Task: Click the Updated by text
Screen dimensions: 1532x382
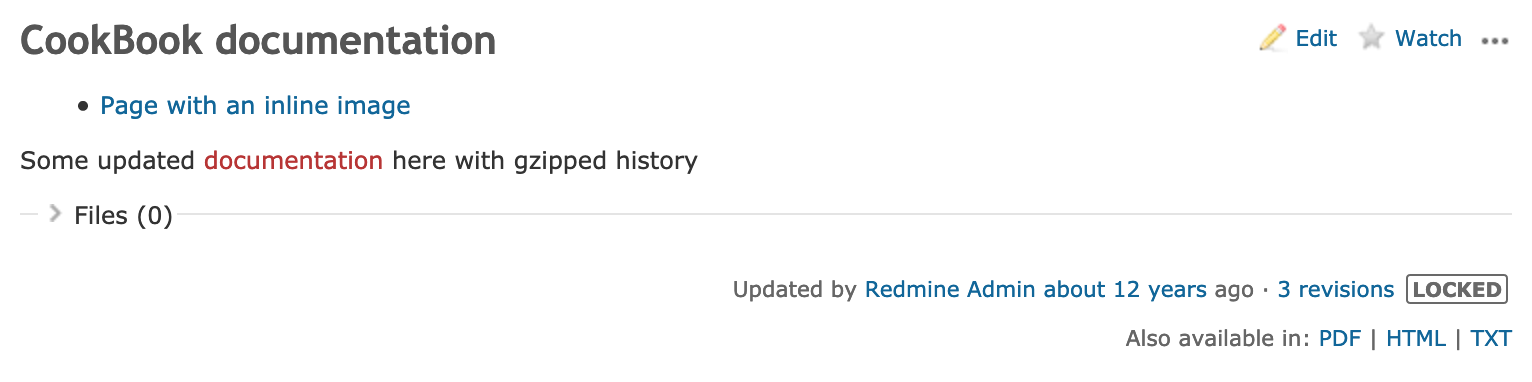Action: coord(795,289)
